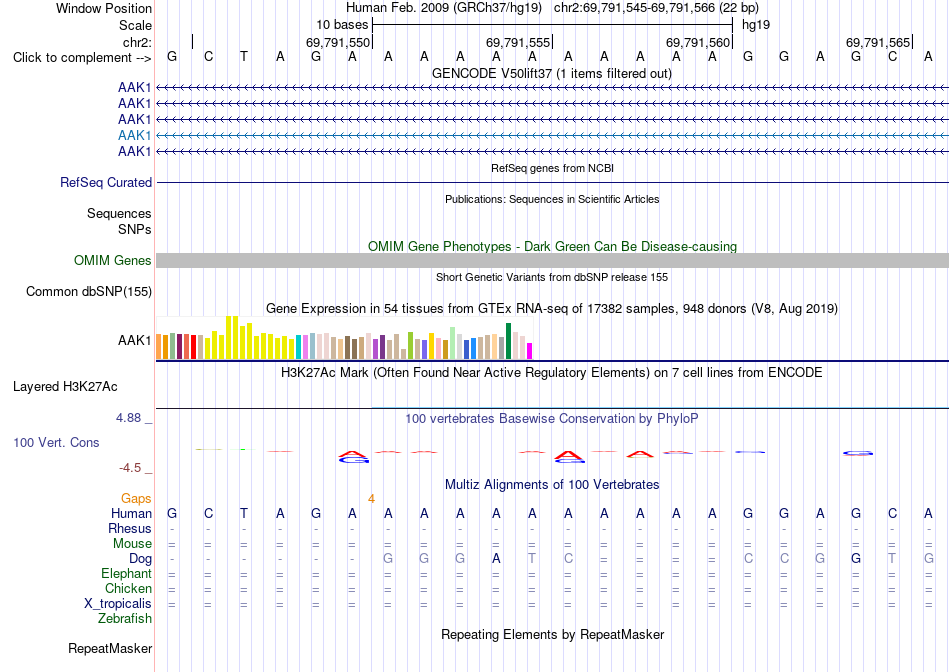Click the orange Gaps label
The height and width of the screenshot is (672, 950).
point(136,498)
